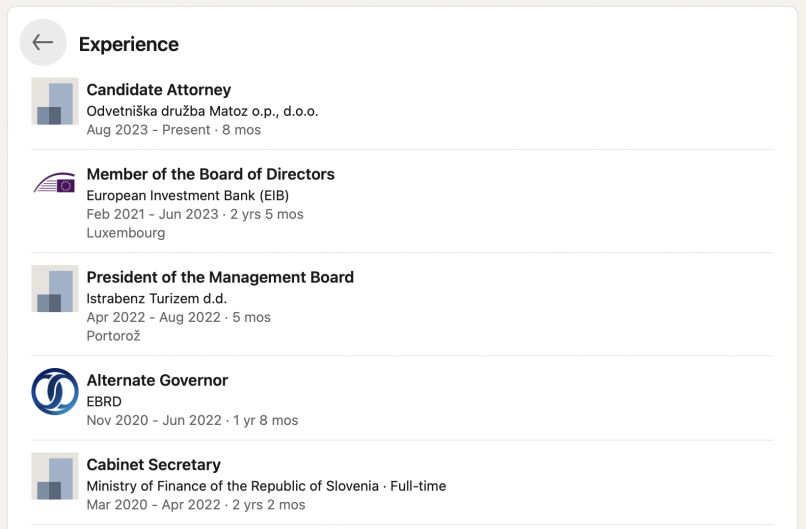Click the Aug 2023 - Present date range

point(149,130)
